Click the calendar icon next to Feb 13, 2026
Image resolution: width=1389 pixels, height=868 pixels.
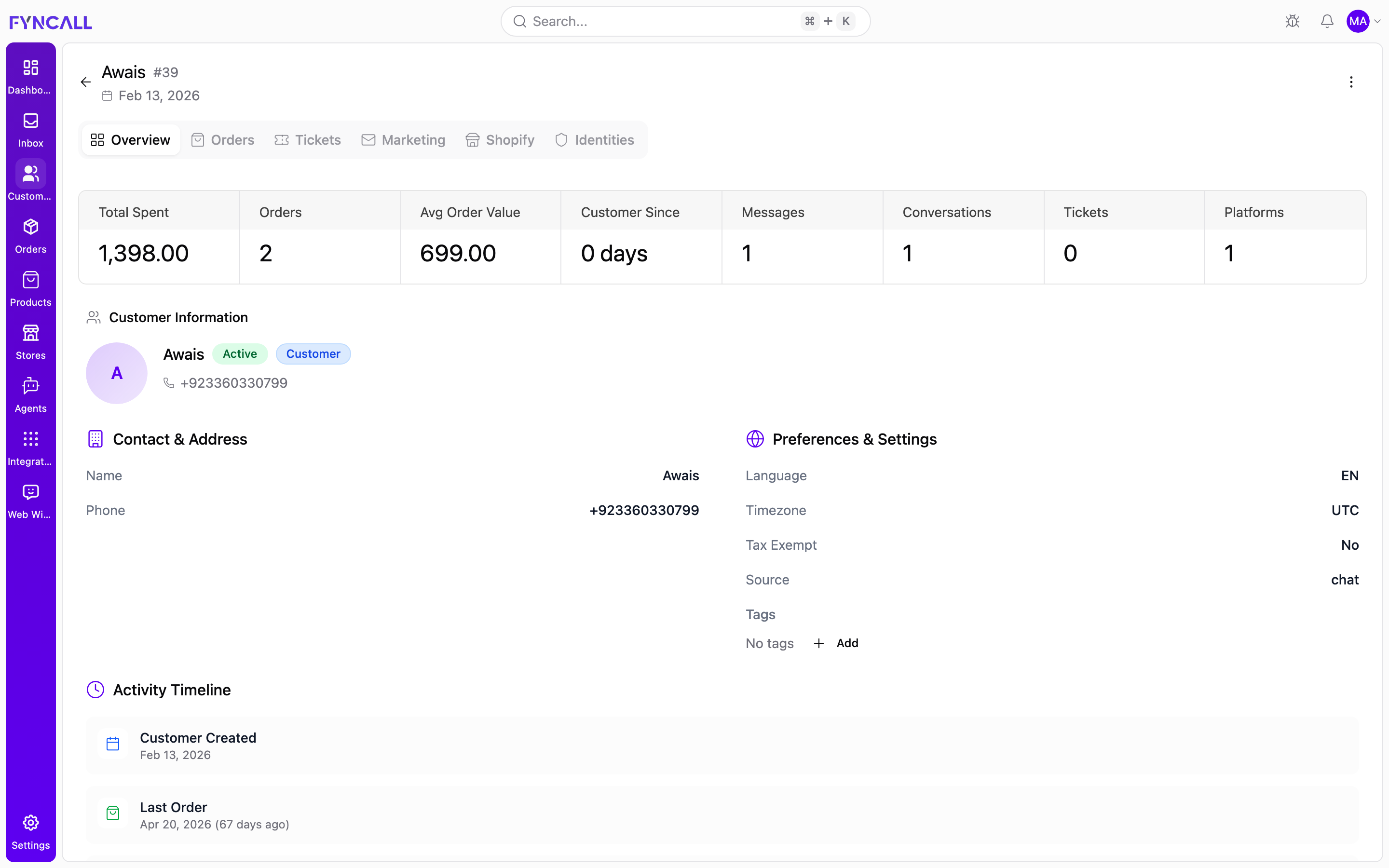click(x=107, y=96)
